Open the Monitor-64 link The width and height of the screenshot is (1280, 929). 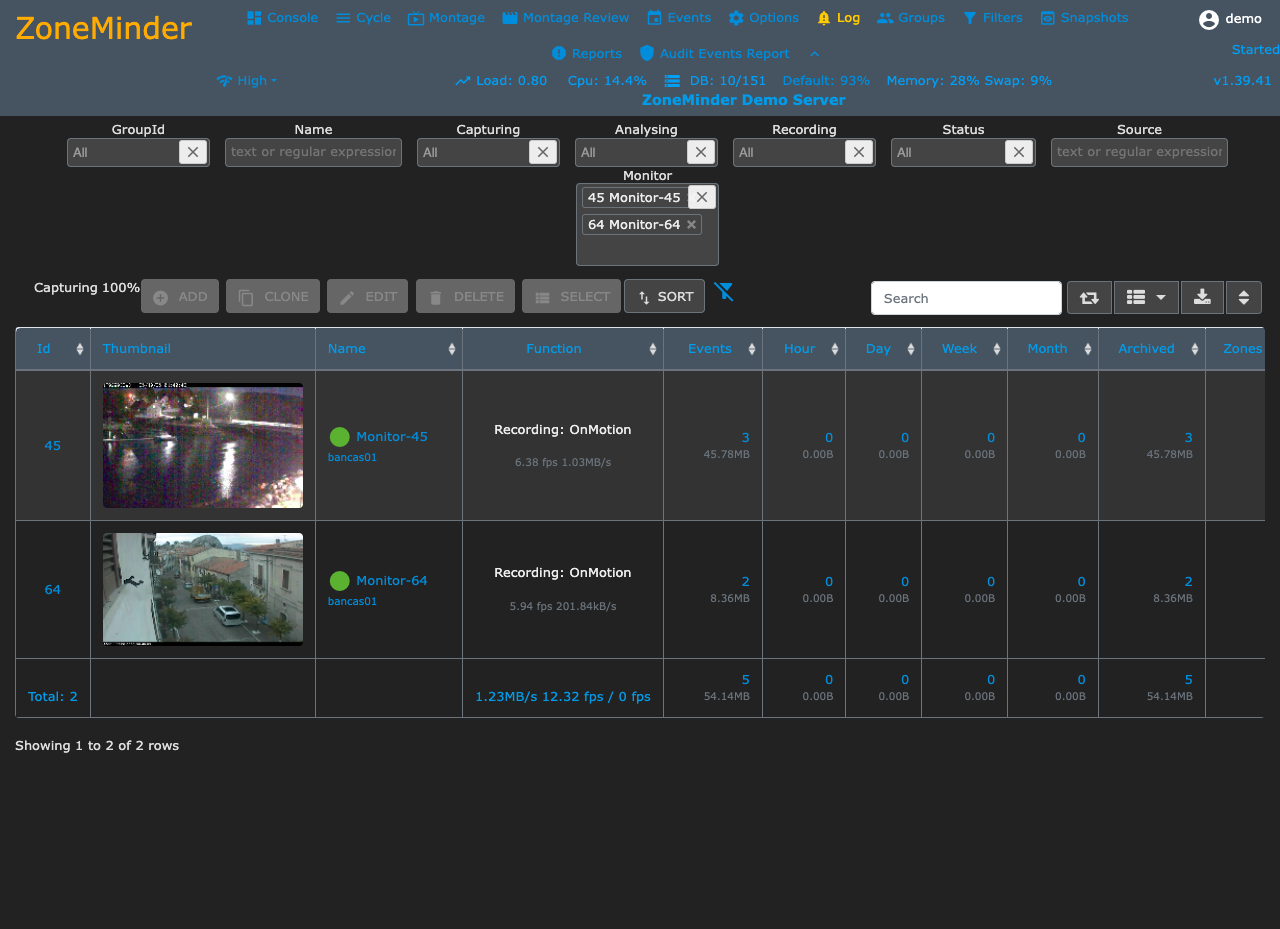point(392,581)
